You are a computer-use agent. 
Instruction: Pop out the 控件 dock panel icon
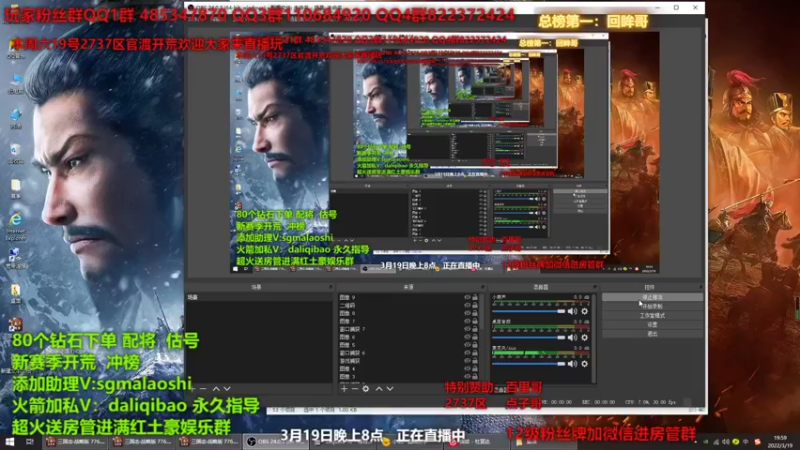(x=701, y=287)
